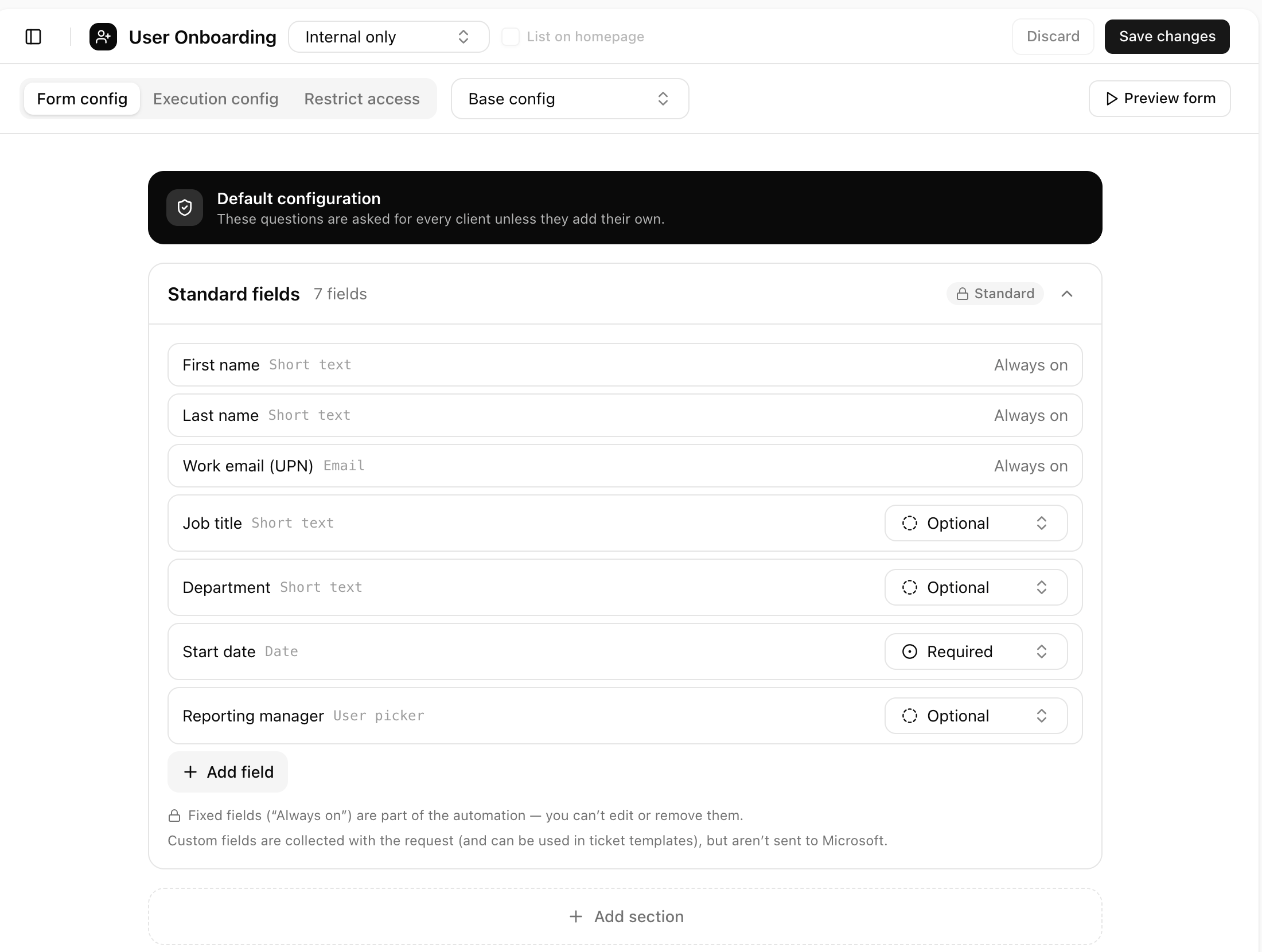
Task: Click the dashed circle icon for Department
Action: tap(910, 587)
